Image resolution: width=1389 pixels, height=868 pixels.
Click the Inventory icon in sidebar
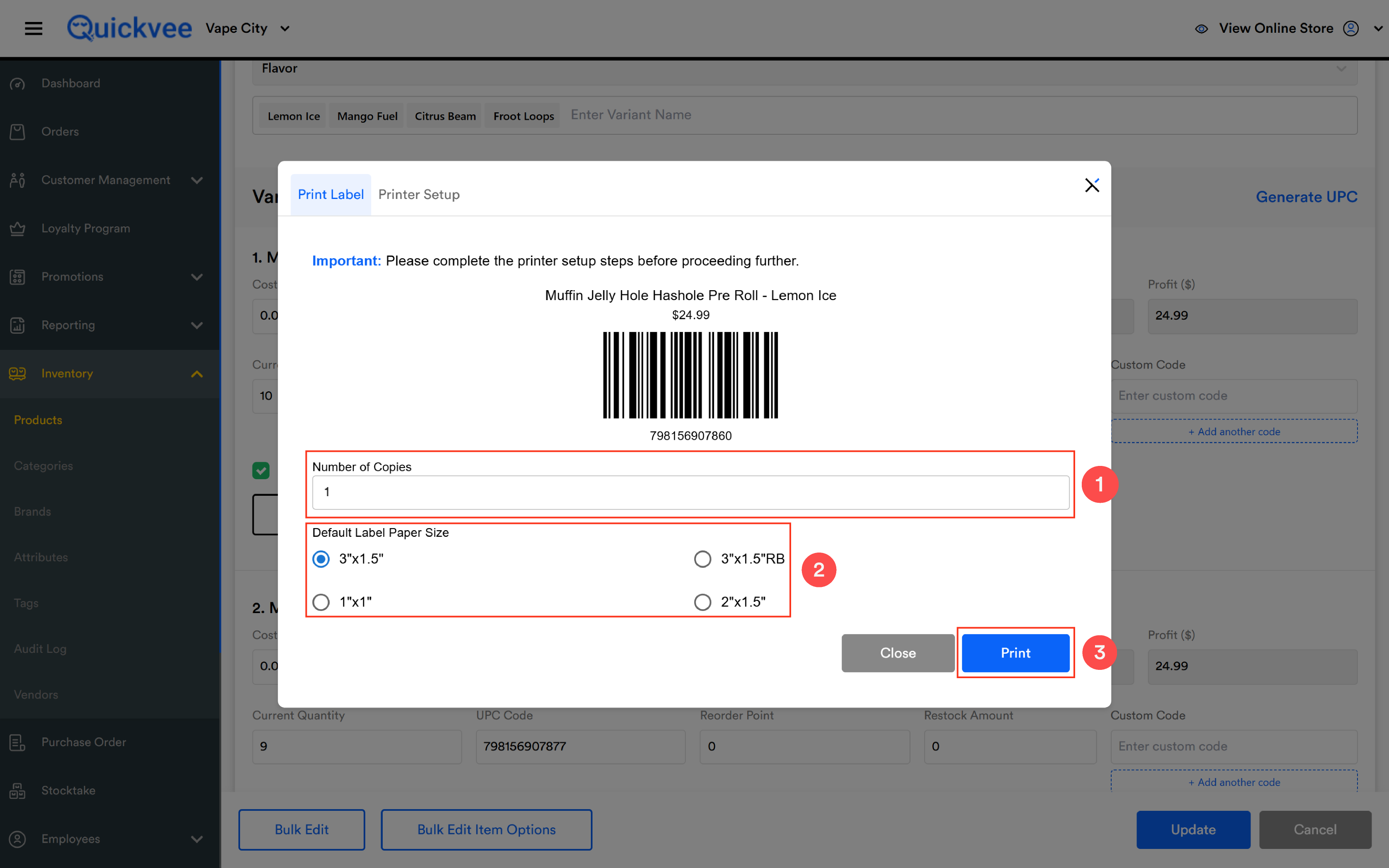point(17,374)
